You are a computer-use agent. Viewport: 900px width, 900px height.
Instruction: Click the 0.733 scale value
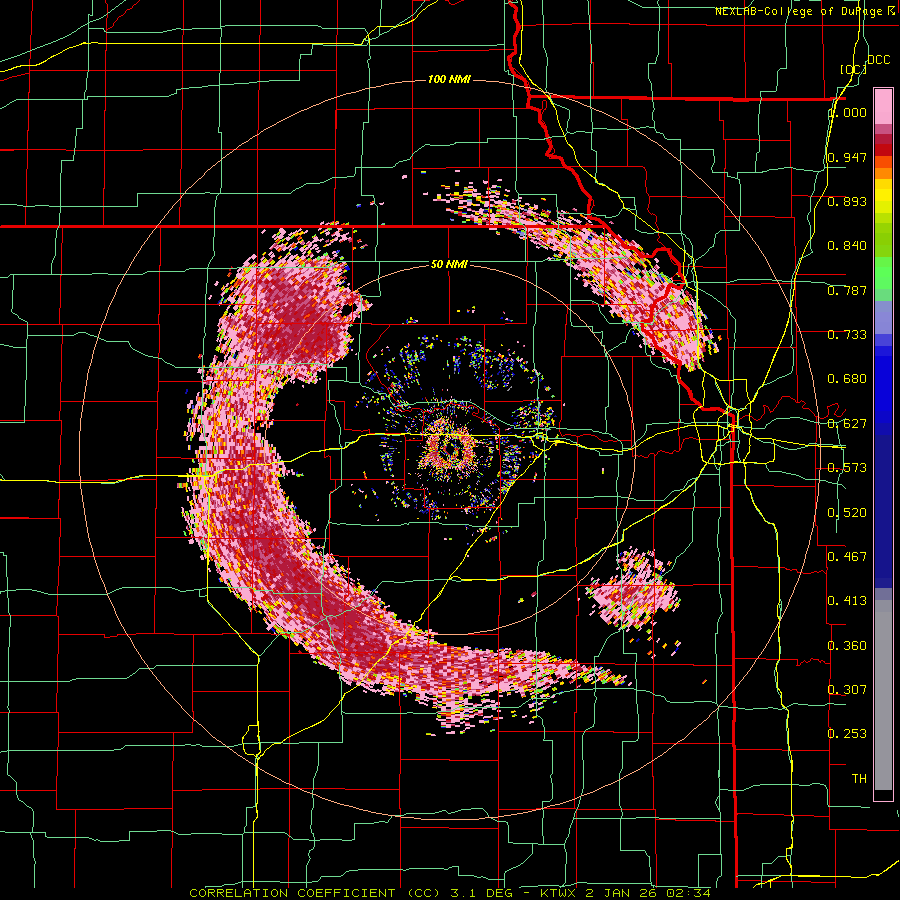(x=847, y=335)
